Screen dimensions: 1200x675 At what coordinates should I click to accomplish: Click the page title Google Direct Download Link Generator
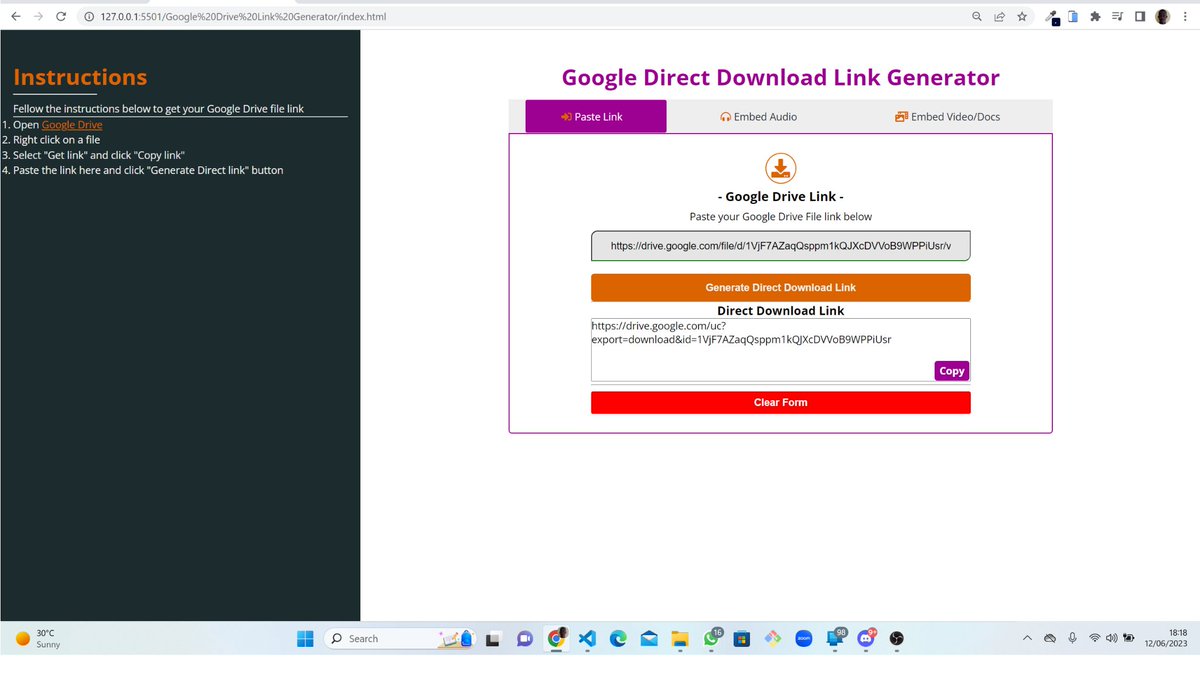tap(781, 77)
